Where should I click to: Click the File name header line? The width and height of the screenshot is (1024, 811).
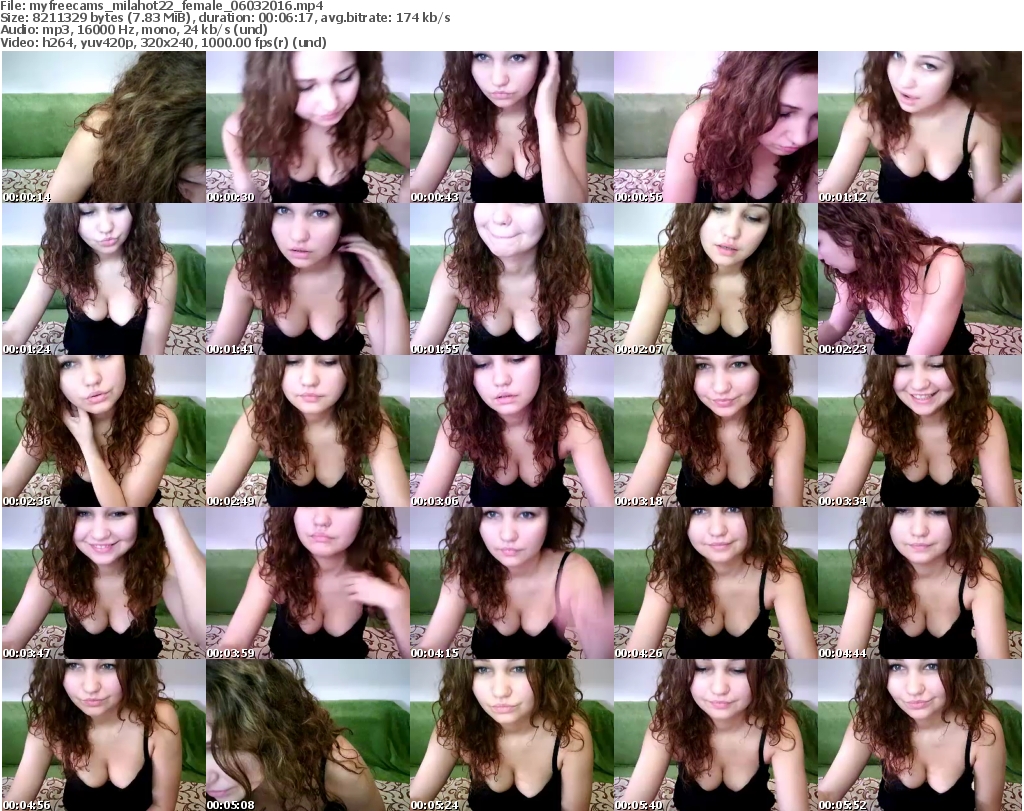161,6
